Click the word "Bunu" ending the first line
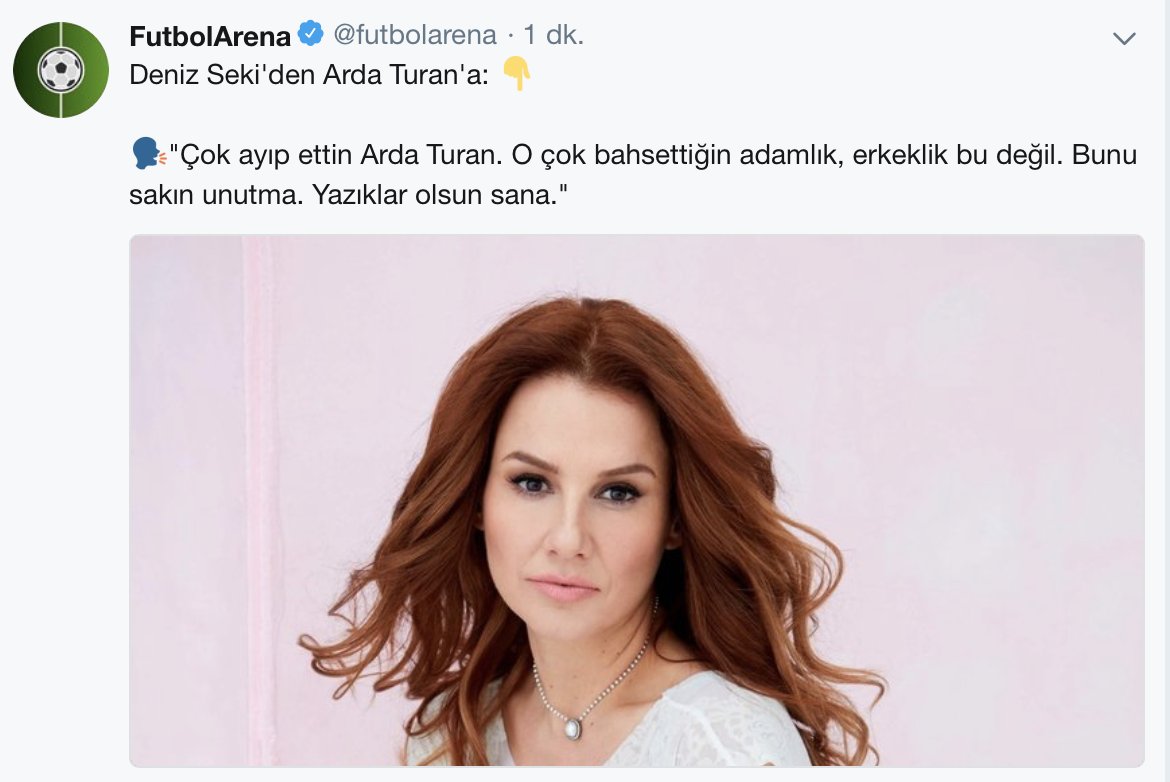The height and width of the screenshot is (782, 1170). pos(1104,155)
